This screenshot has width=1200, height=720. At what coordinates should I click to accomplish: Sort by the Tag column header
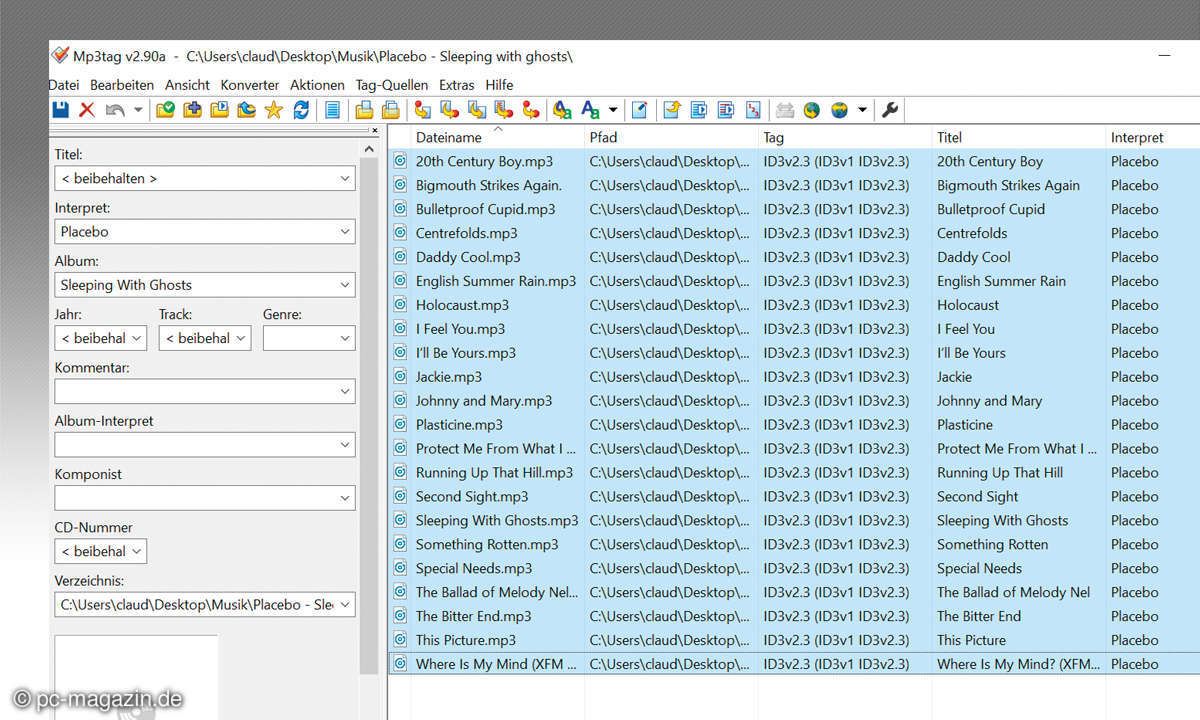[845, 137]
